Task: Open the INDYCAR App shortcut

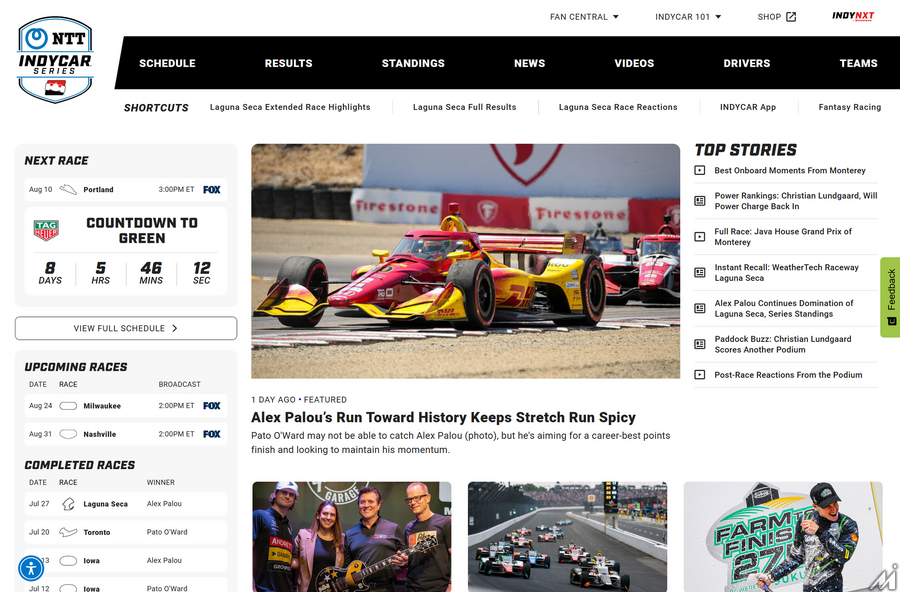Action: tap(748, 107)
